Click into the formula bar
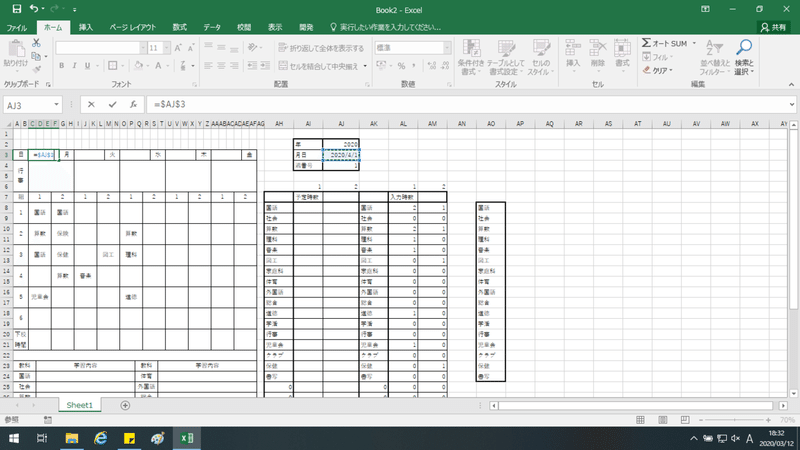This screenshot has width=800, height=450. coord(467,105)
